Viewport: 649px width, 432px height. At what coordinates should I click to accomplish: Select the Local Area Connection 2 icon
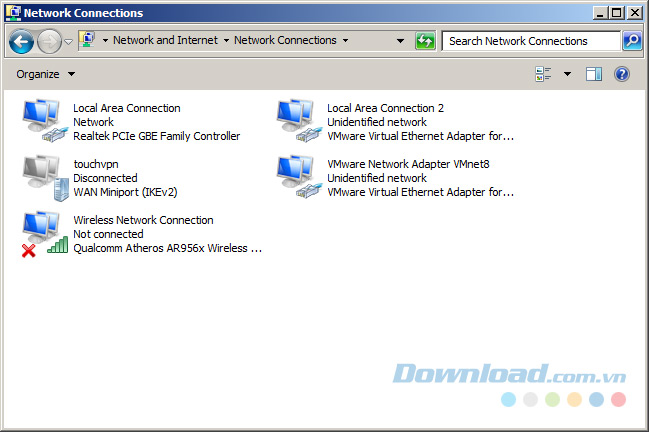[x=299, y=121]
